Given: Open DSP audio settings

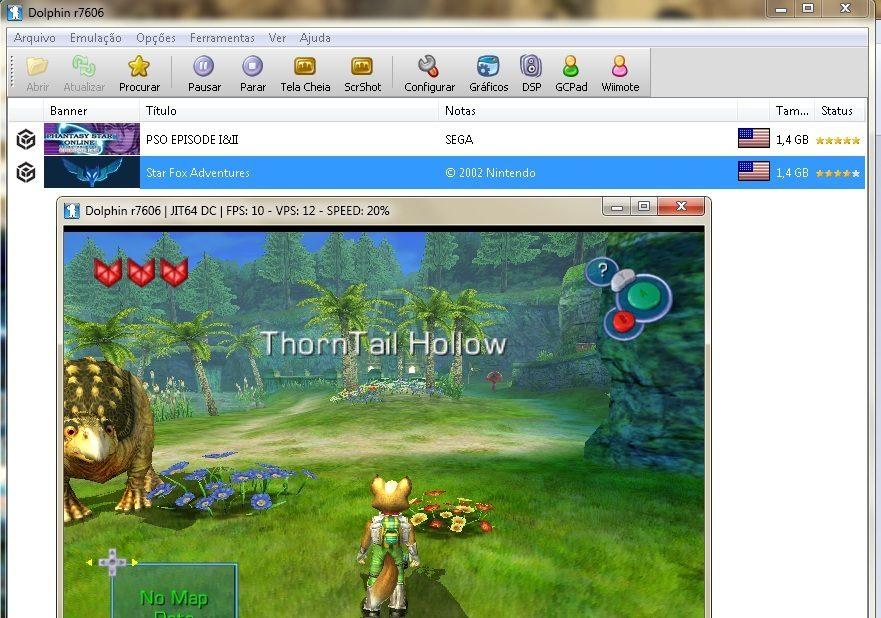Looking at the screenshot, I should pos(531,74).
